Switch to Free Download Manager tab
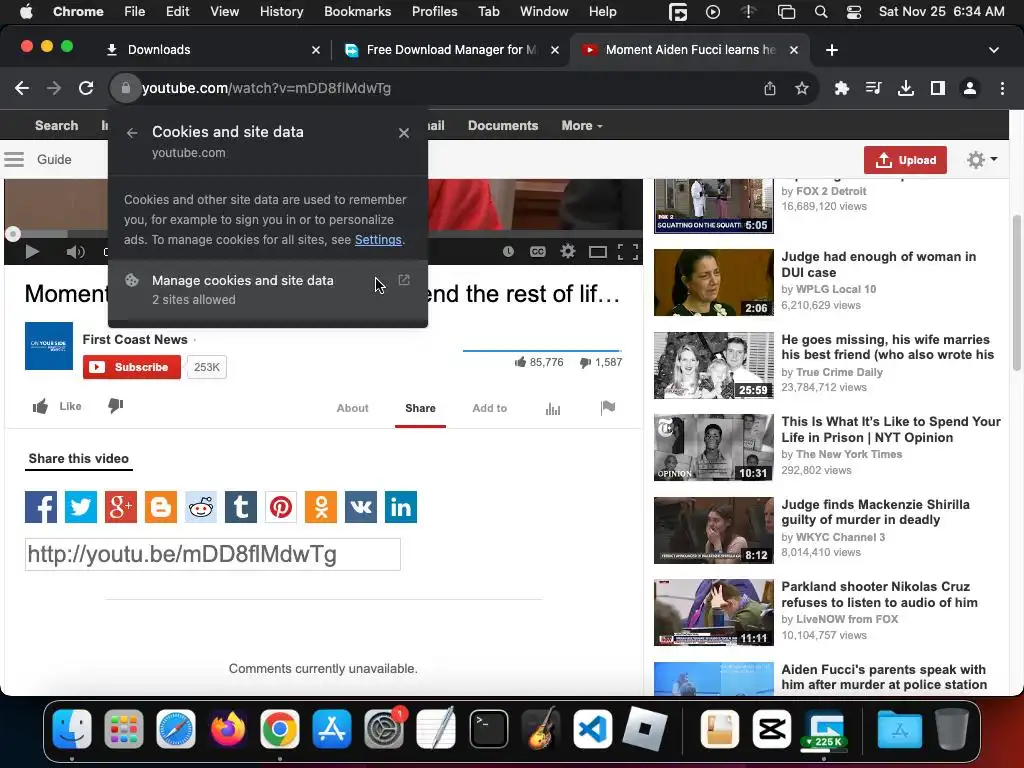 click(451, 50)
